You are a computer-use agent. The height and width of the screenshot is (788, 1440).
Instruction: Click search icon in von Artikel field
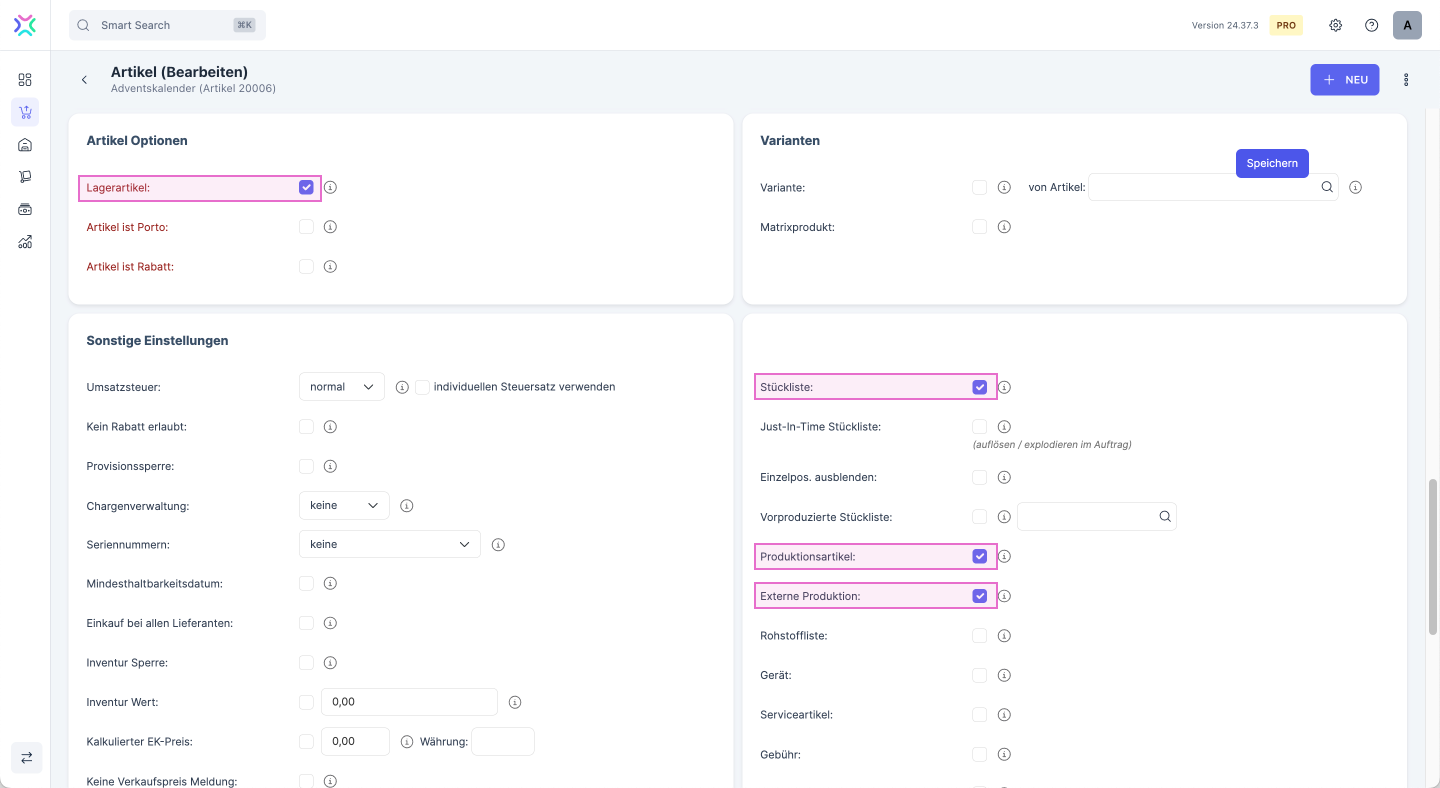click(1326, 187)
